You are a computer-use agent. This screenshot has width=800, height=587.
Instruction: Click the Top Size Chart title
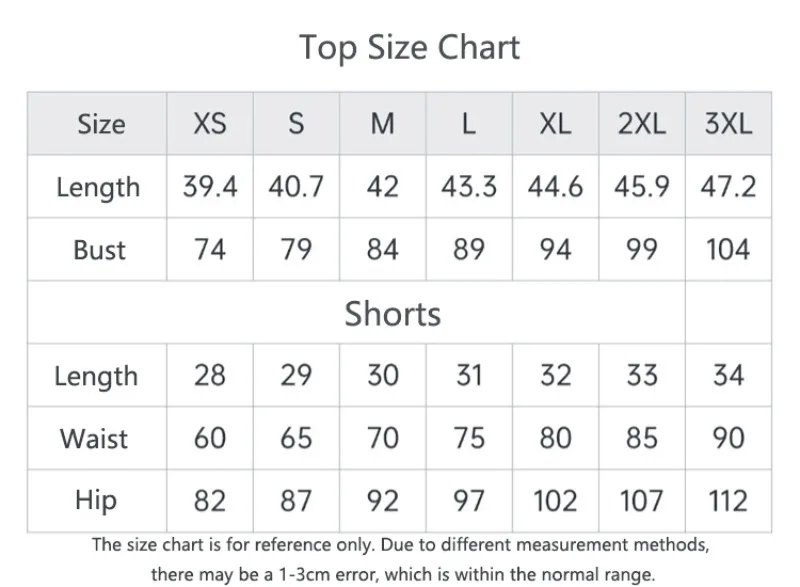[409, 48]
